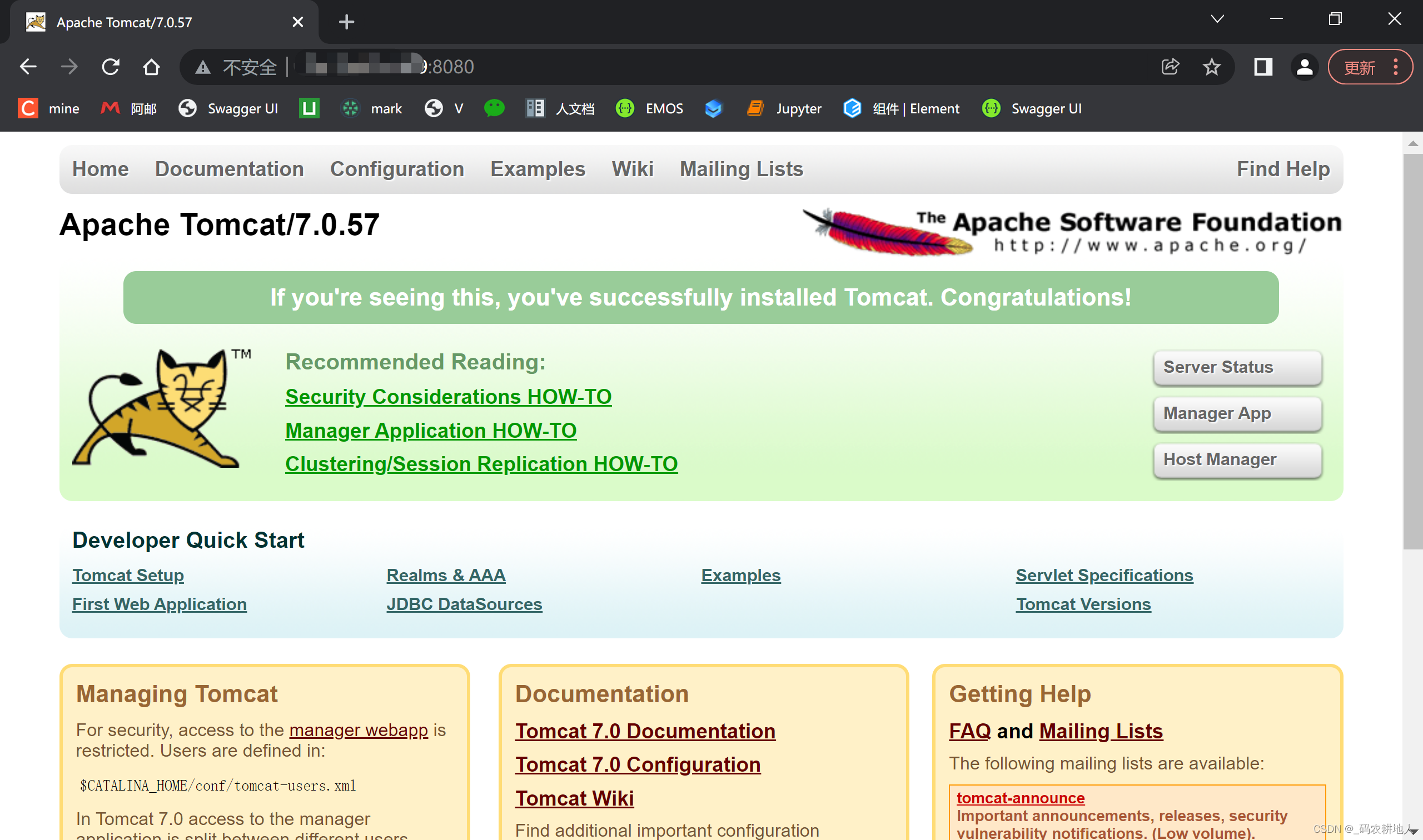
Task: Click the Manager App button
Action: 1237,414
